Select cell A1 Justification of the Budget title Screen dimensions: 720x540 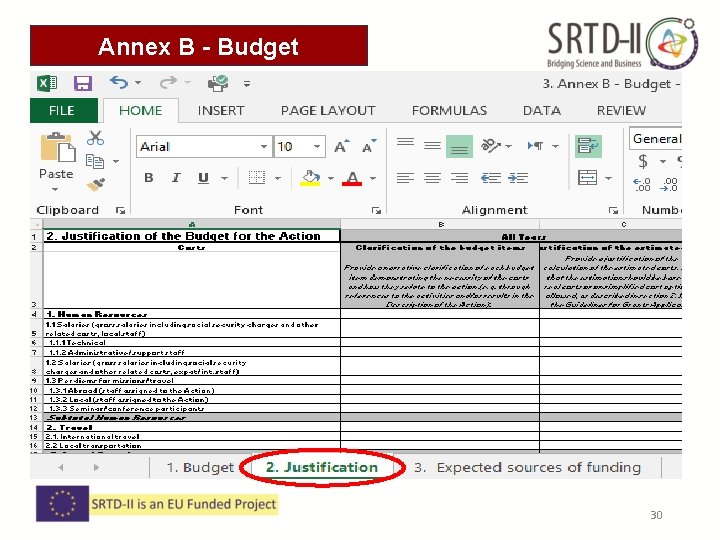point(192,236)
